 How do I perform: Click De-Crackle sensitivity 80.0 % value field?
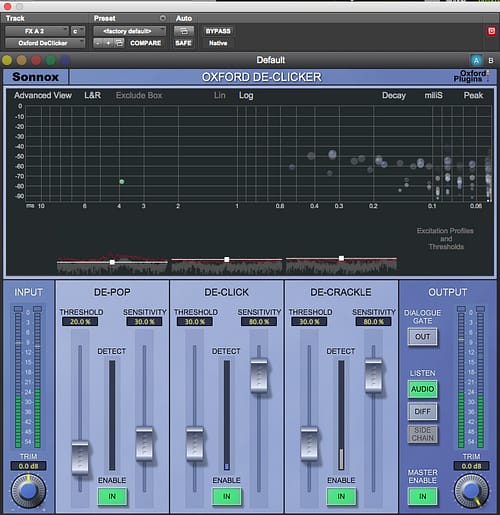374,322
